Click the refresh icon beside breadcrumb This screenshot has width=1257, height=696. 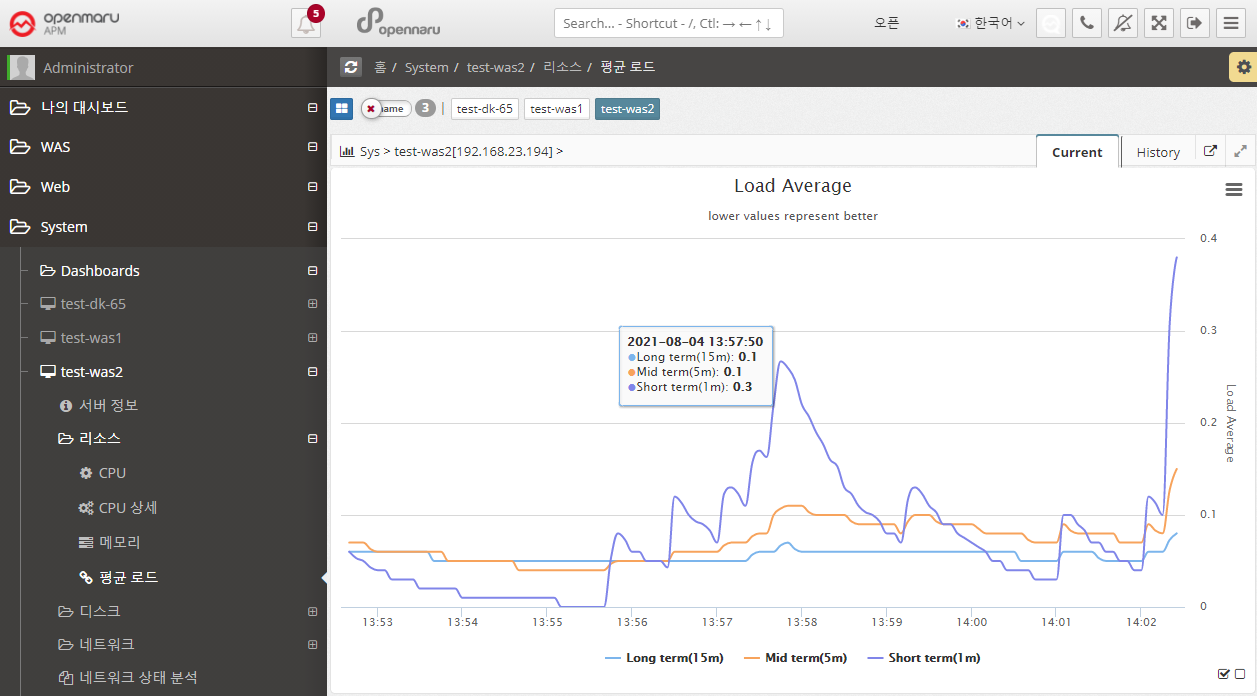350,67
